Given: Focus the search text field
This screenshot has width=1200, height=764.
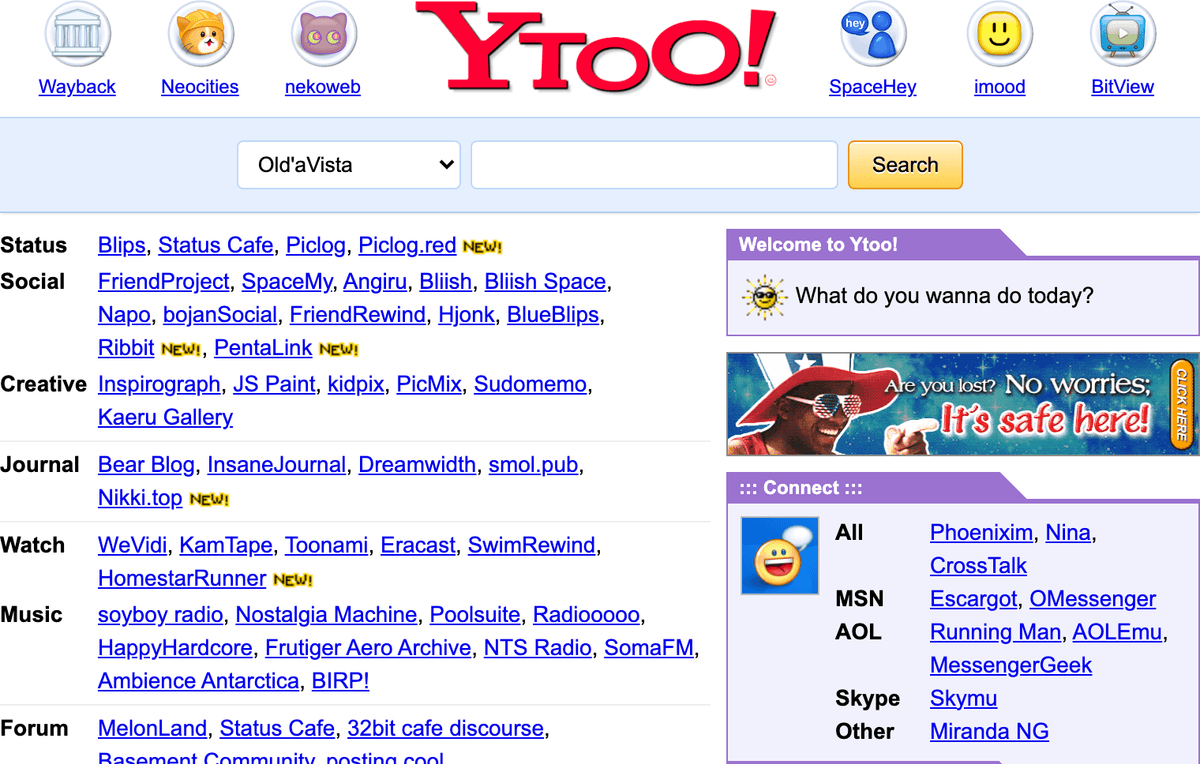Looking at the screenshot, I should pyautogui.click(x=654, y=165).
